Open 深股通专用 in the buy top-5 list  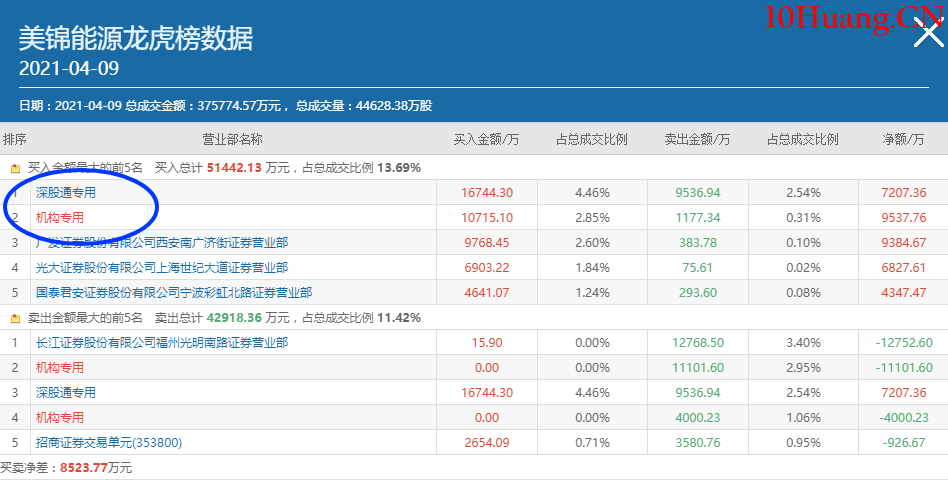click(x=65, y=193)
